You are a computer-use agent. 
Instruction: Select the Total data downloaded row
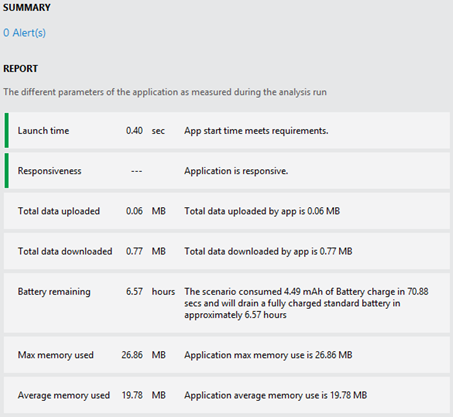[x=227, y=251]
